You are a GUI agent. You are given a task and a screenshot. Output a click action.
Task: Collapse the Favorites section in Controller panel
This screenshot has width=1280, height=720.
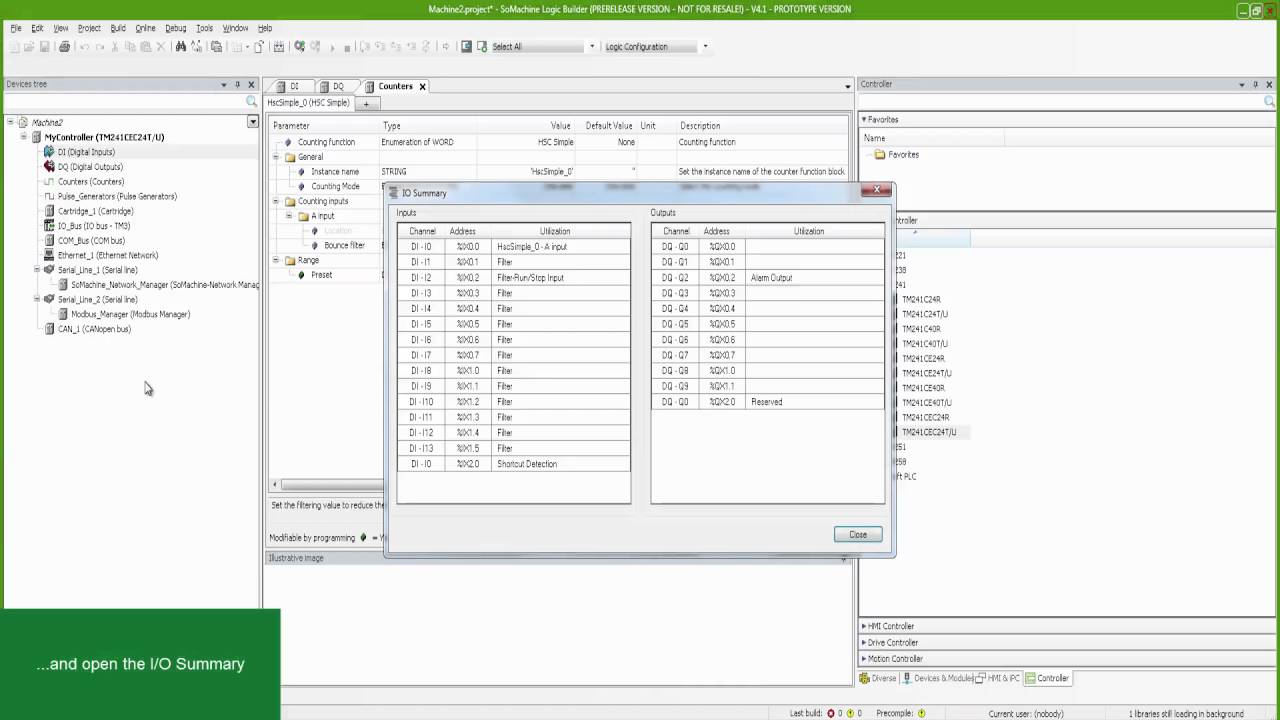click(x=864, y=120)
